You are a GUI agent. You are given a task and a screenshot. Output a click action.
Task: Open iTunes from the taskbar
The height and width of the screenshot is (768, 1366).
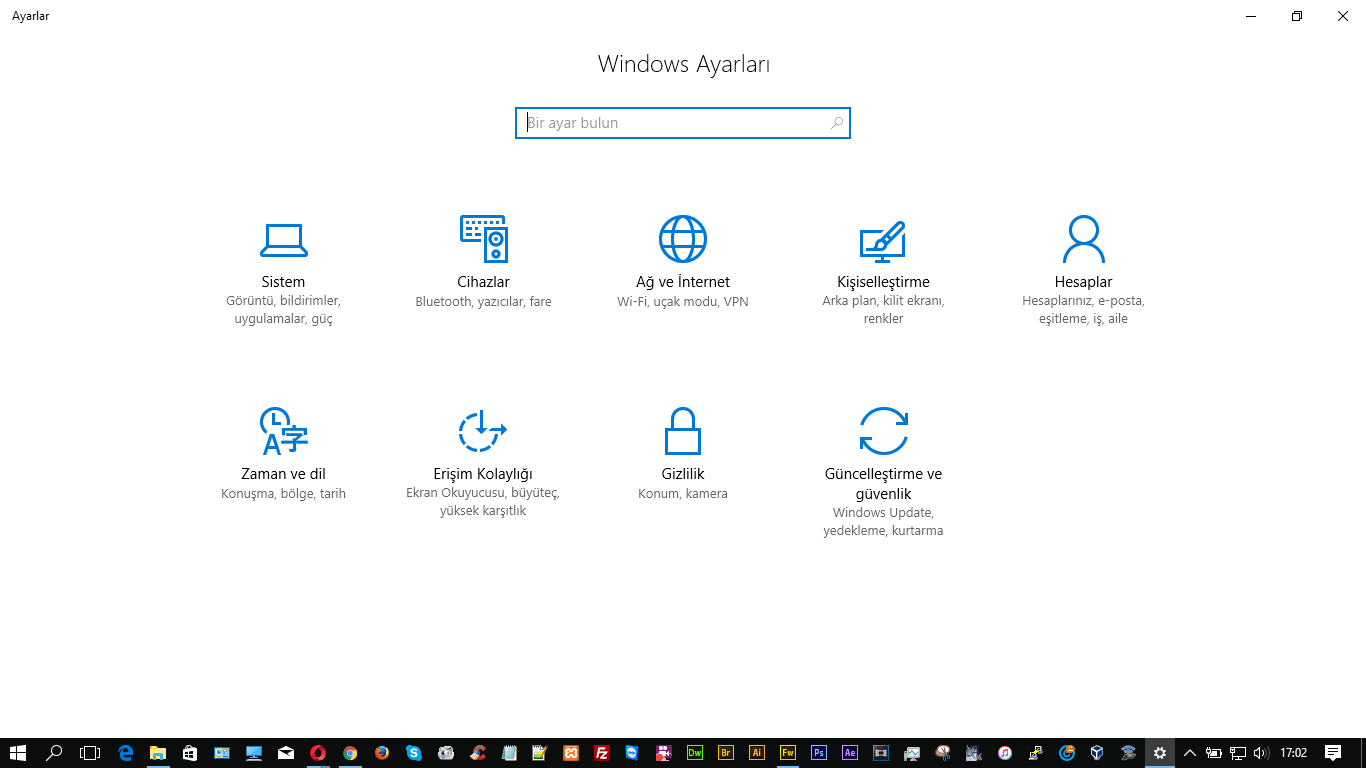tap(1005, 753)
